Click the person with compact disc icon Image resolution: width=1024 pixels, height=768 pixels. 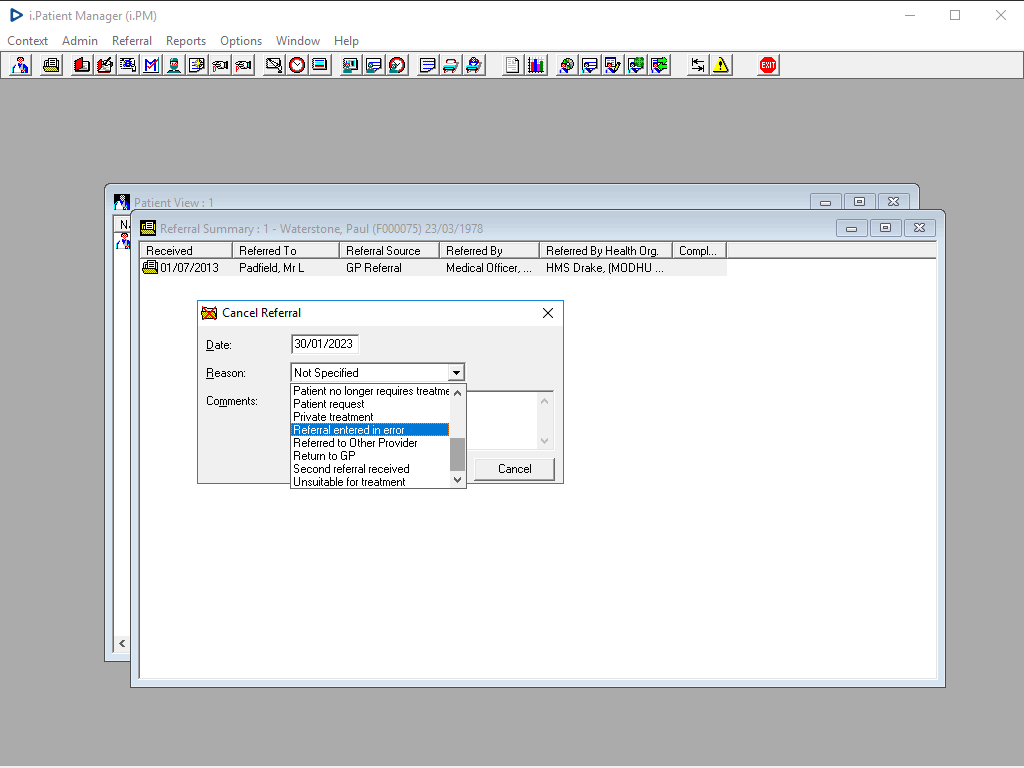click(566, 65)
